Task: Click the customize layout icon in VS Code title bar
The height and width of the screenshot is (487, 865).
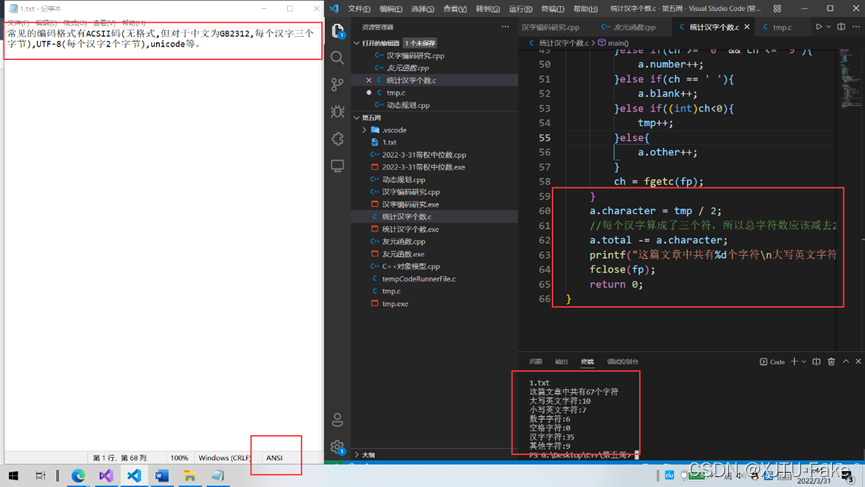Action: (777, 9)
